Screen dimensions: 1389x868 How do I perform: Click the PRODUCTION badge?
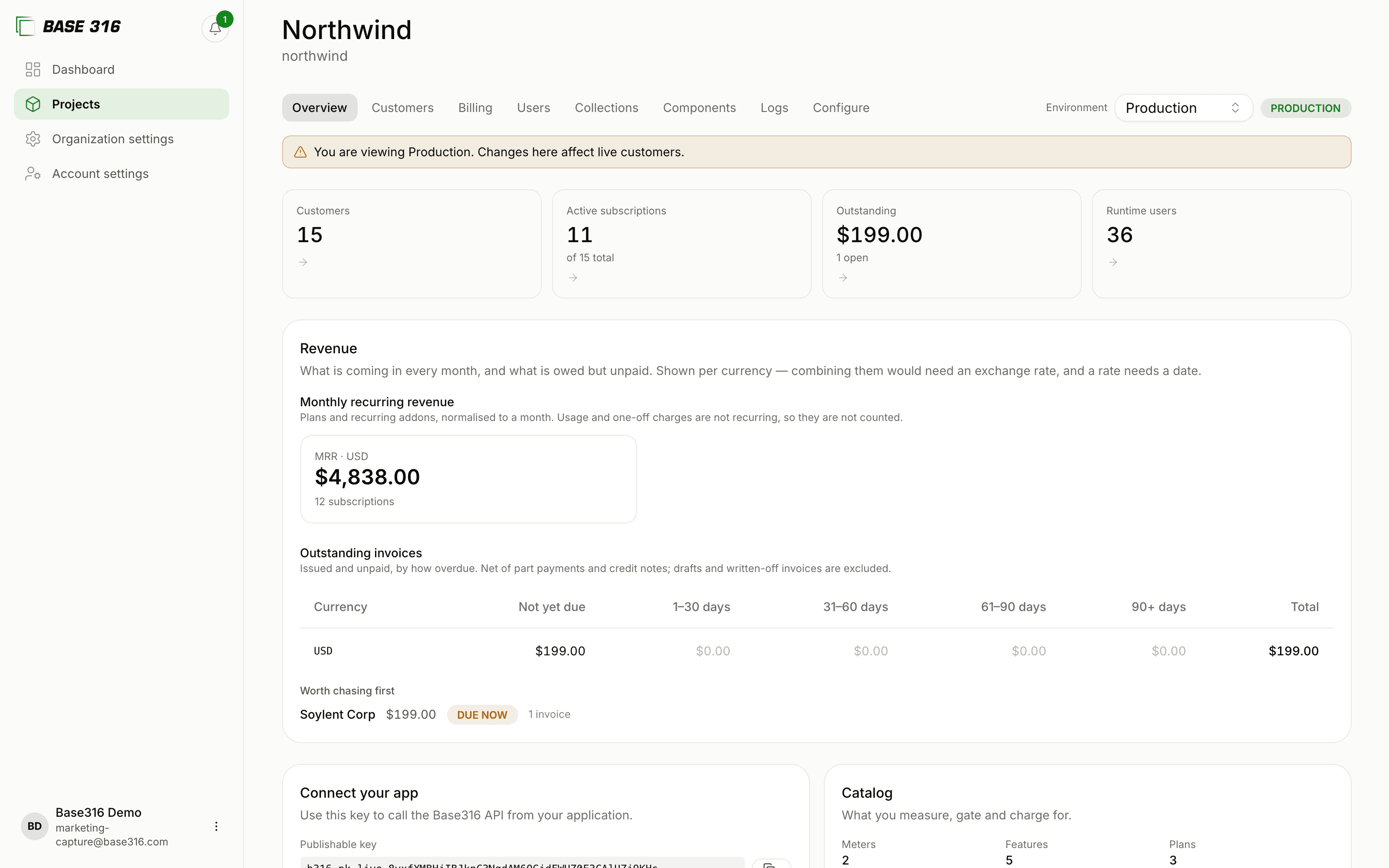(x=1305, y=108)
